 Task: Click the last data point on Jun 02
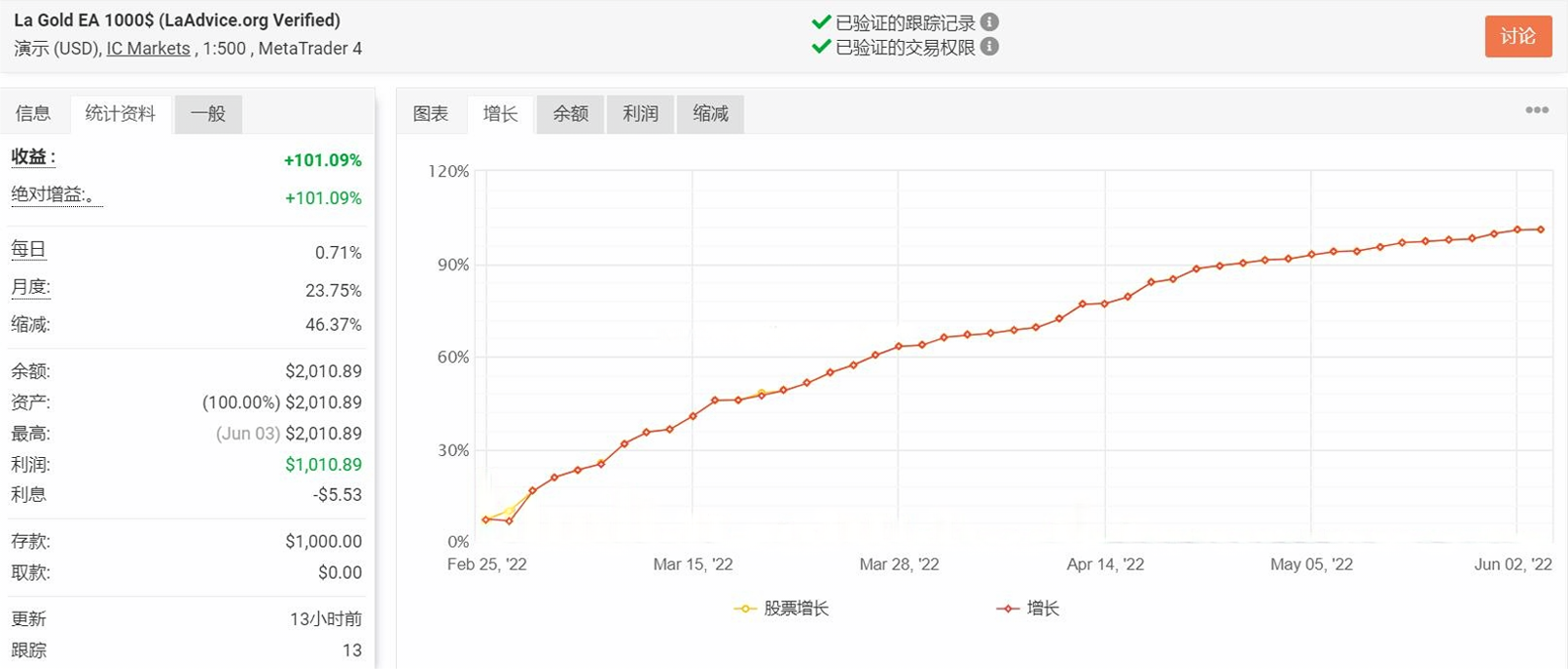pyautogui.click(x=1541, y=229)
